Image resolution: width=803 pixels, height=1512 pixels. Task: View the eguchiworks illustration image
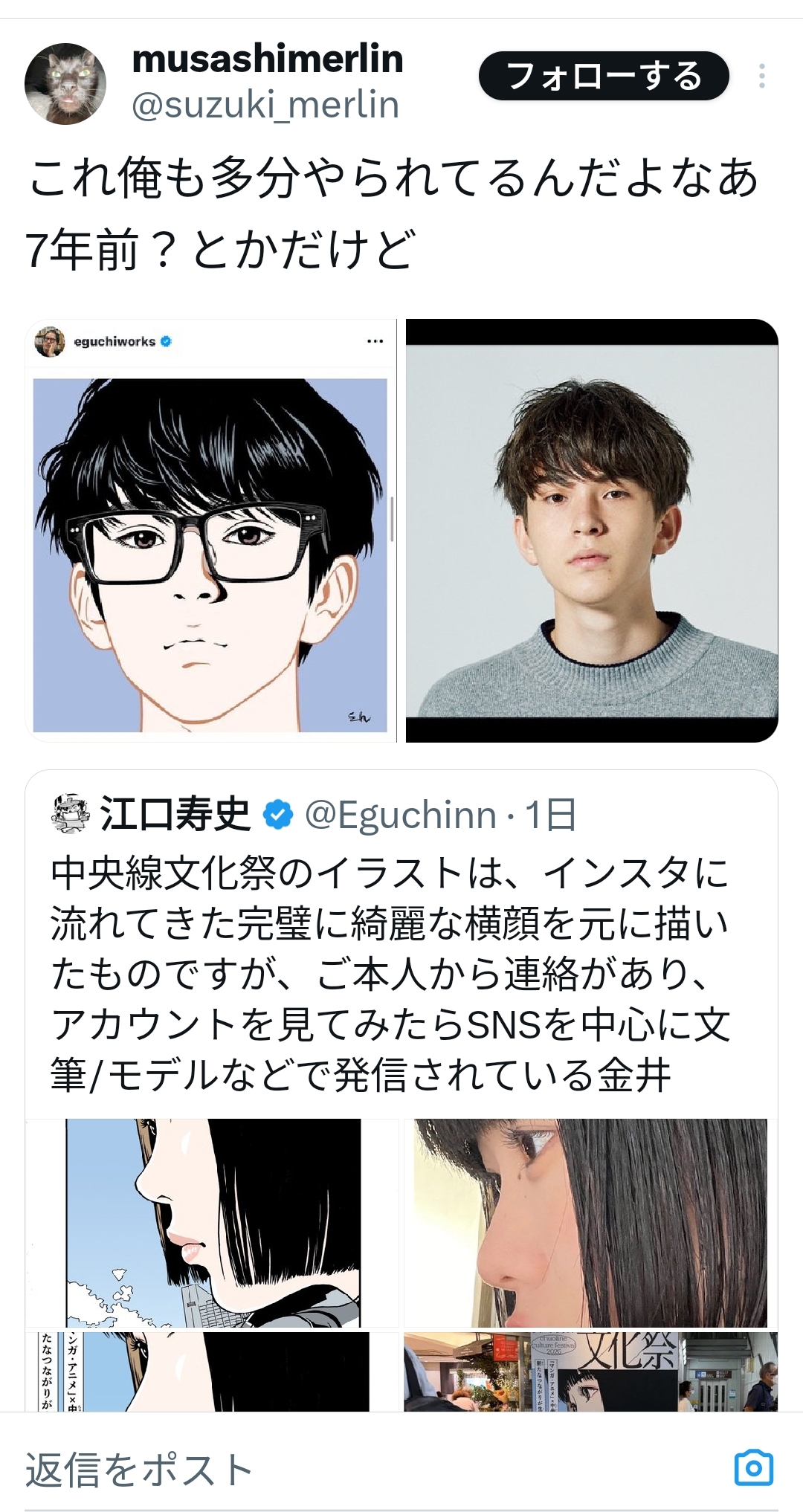point(210,531)
